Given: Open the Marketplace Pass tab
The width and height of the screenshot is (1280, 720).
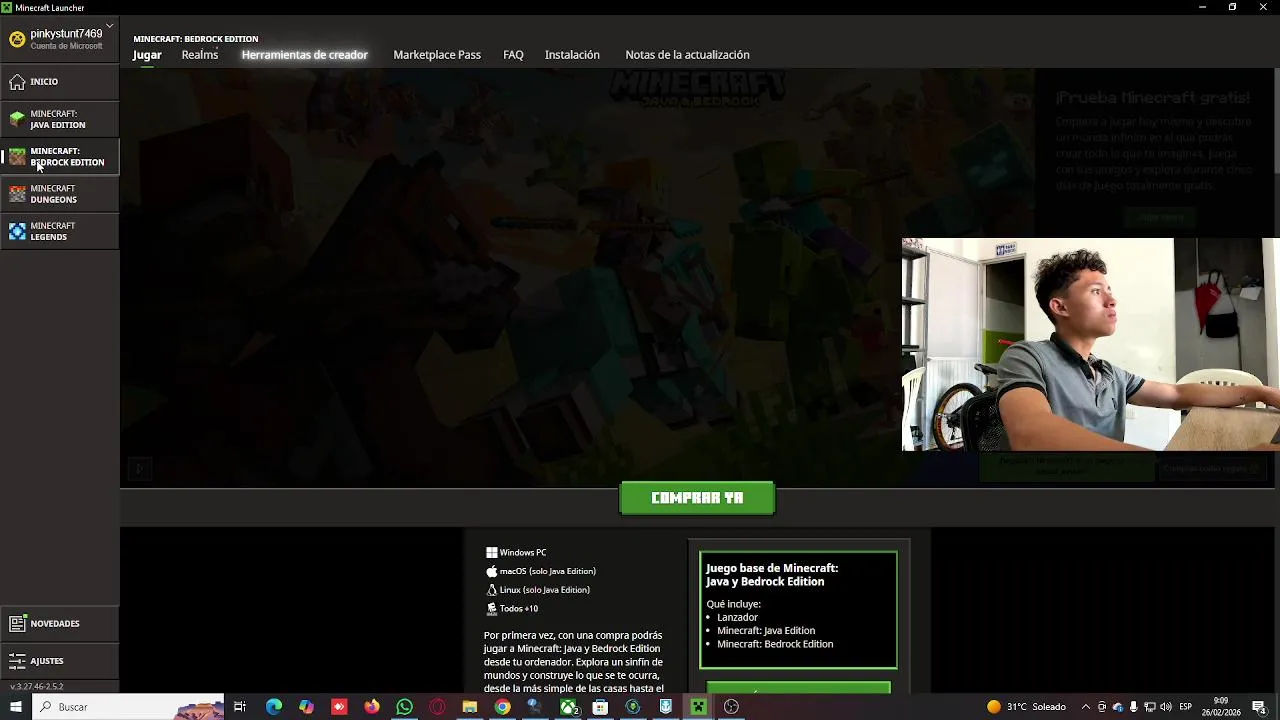Looking at the screenshot, I should (437, 55).
